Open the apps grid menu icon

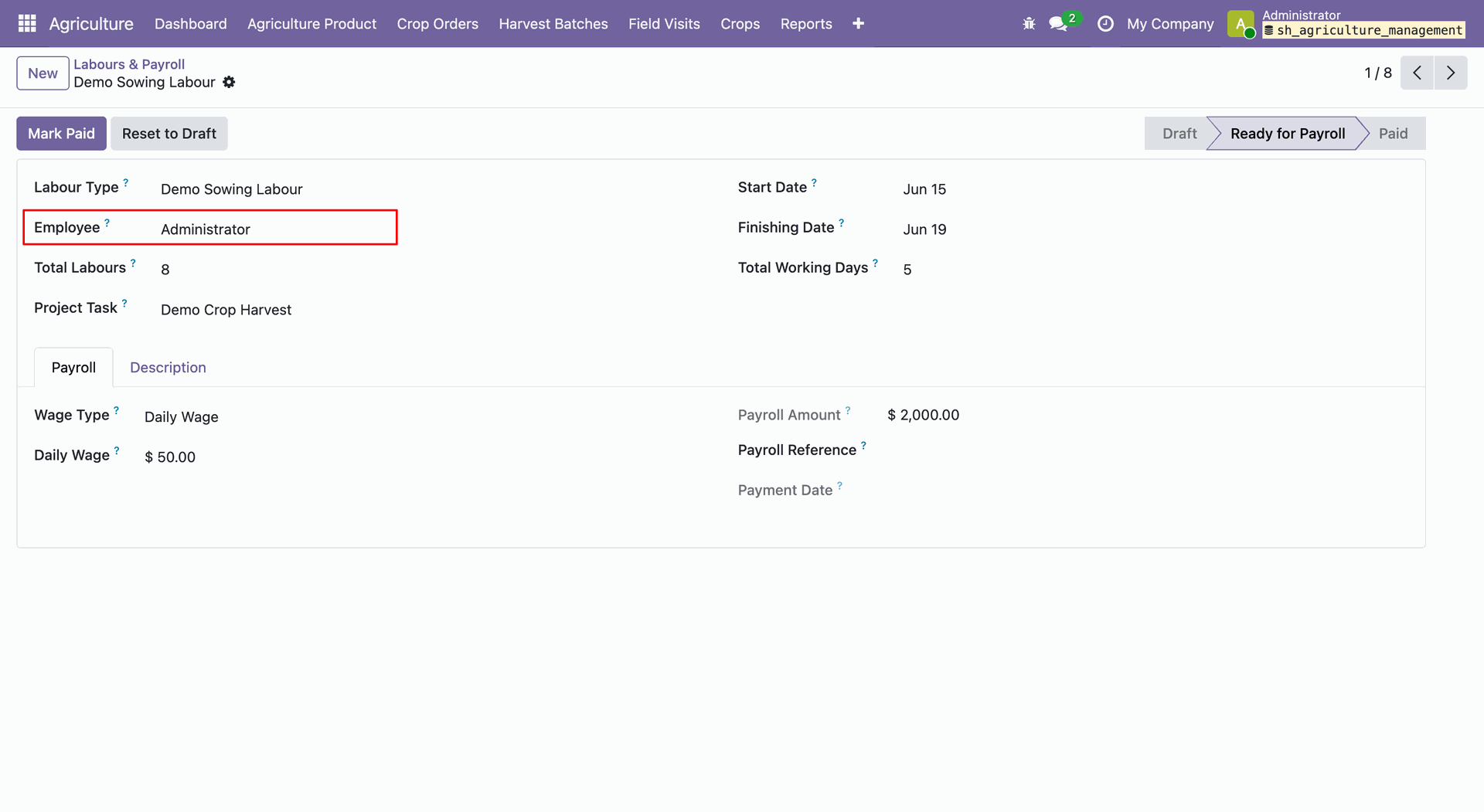tap(27, 24)
